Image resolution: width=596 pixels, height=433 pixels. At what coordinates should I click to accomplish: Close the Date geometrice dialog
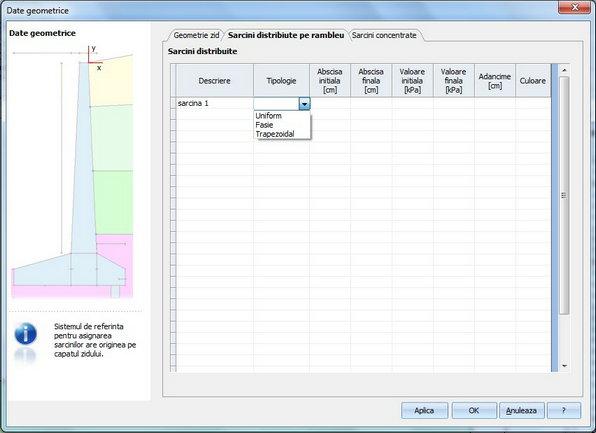574,7
